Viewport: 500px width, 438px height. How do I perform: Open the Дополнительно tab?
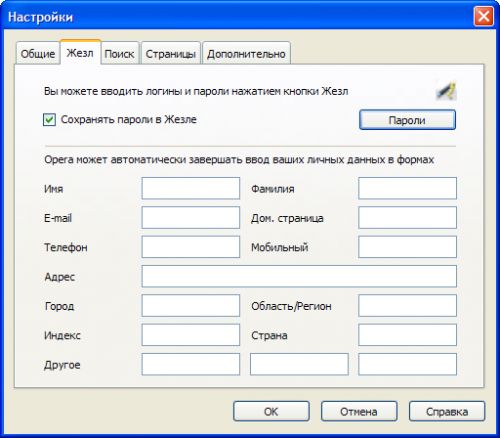tap(246, 53)
